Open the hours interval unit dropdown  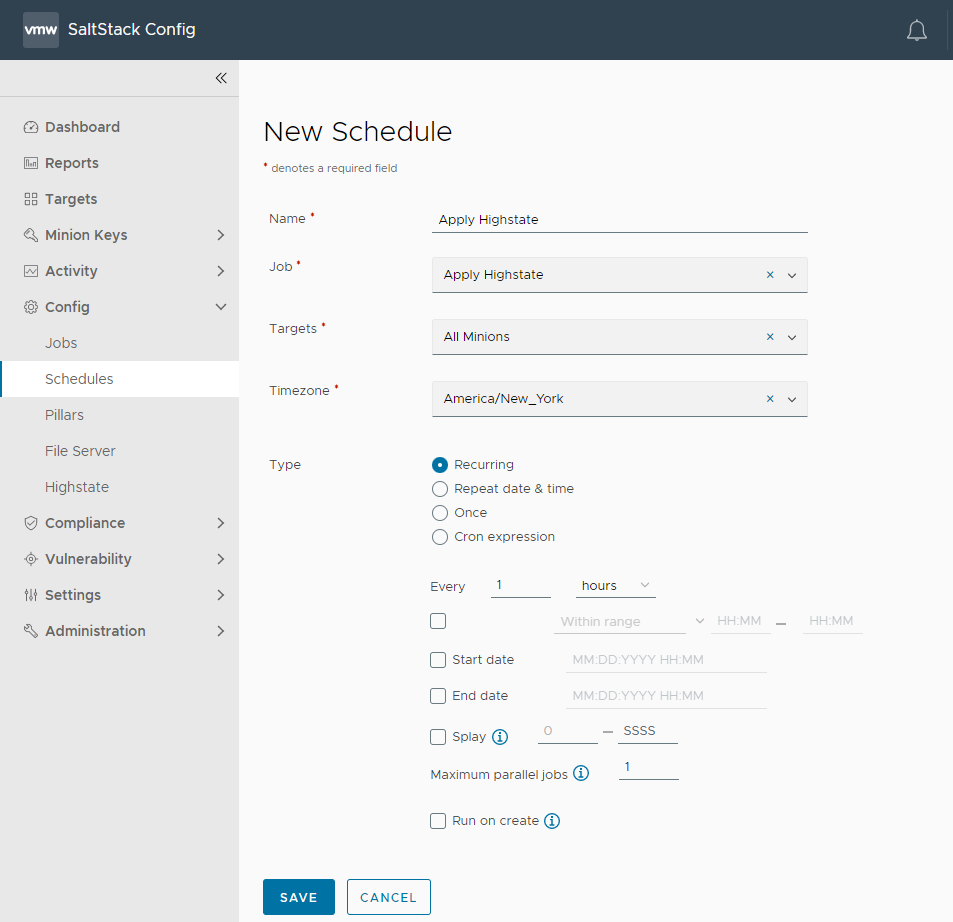(616, 586)
